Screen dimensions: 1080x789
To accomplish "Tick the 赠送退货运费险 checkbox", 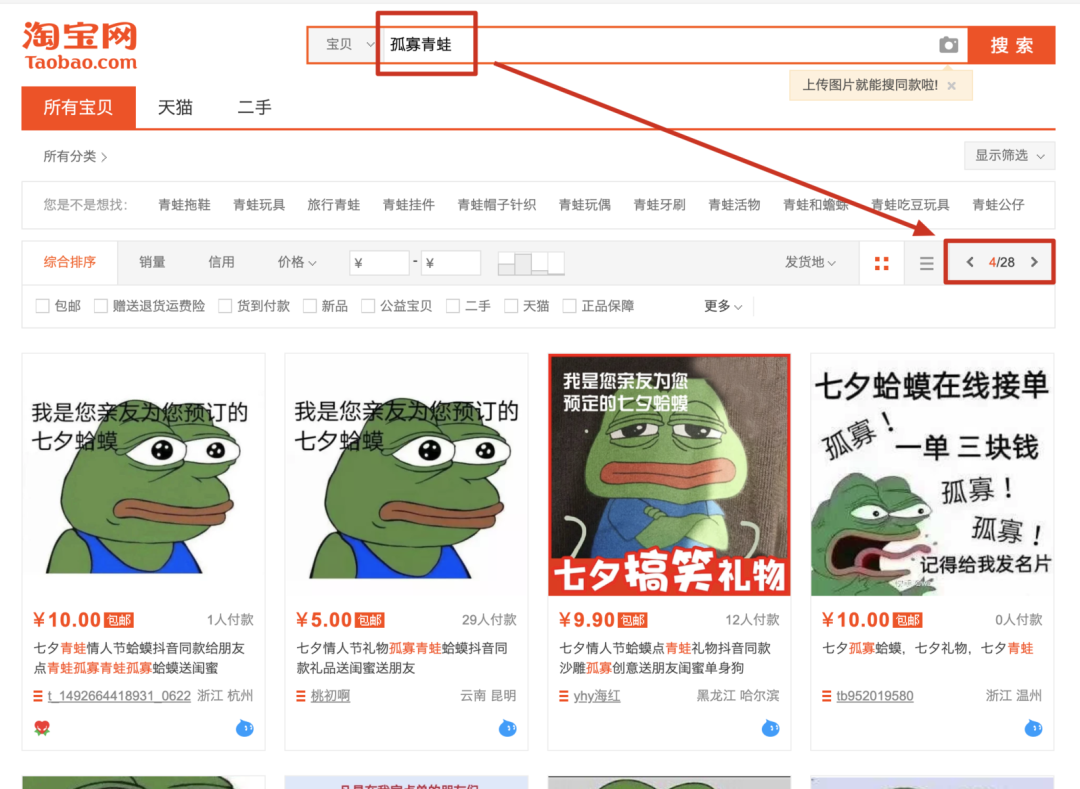I will (101, 306).
